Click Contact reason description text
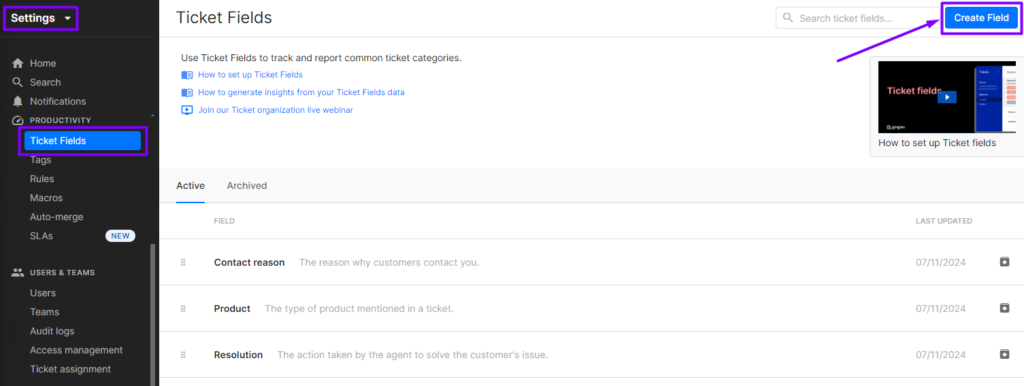The image size is (1024, 386). (389, 262)
